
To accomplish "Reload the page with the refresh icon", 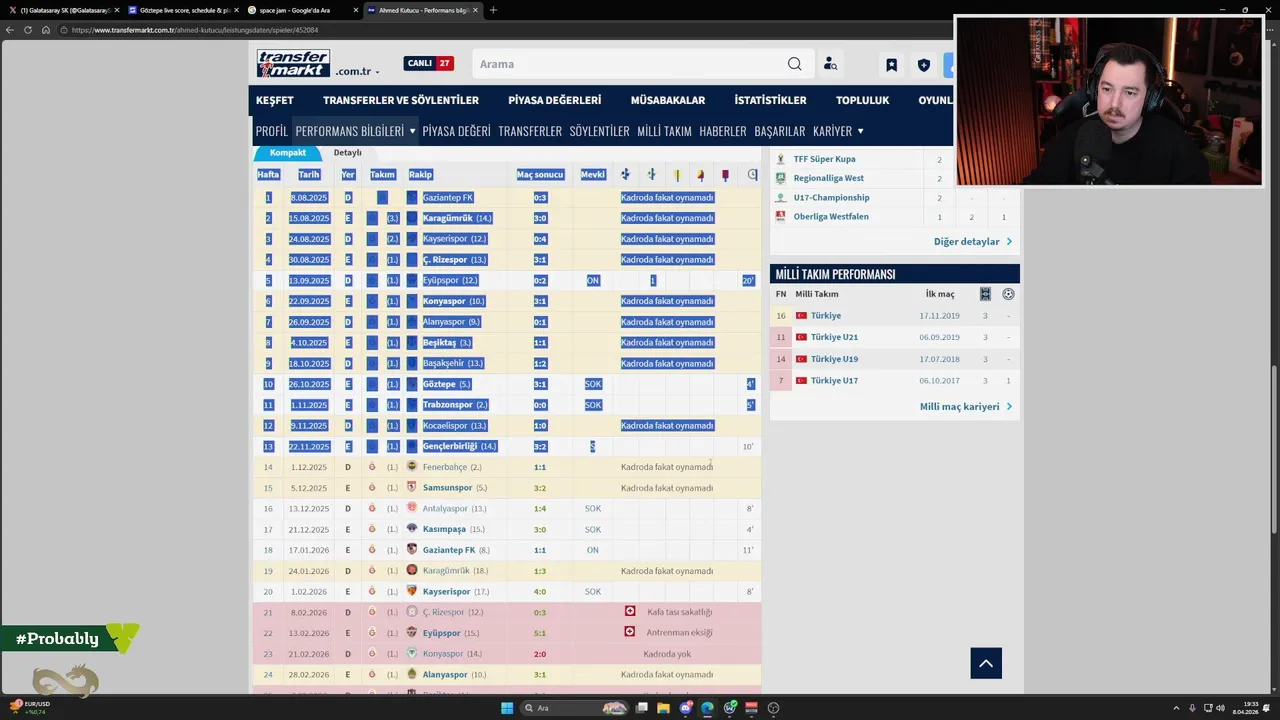I will coord(28,30).
